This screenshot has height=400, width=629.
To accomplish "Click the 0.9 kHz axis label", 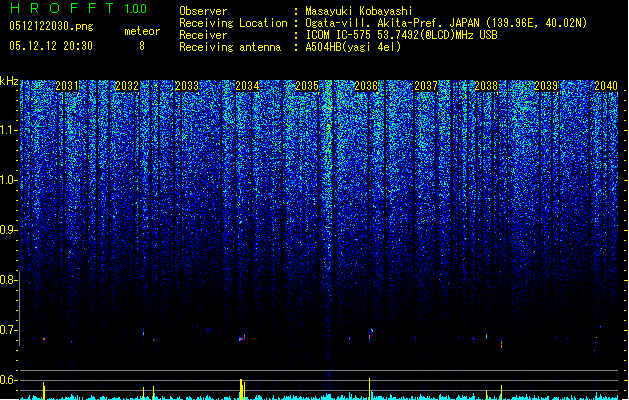I will coord(8,230).
